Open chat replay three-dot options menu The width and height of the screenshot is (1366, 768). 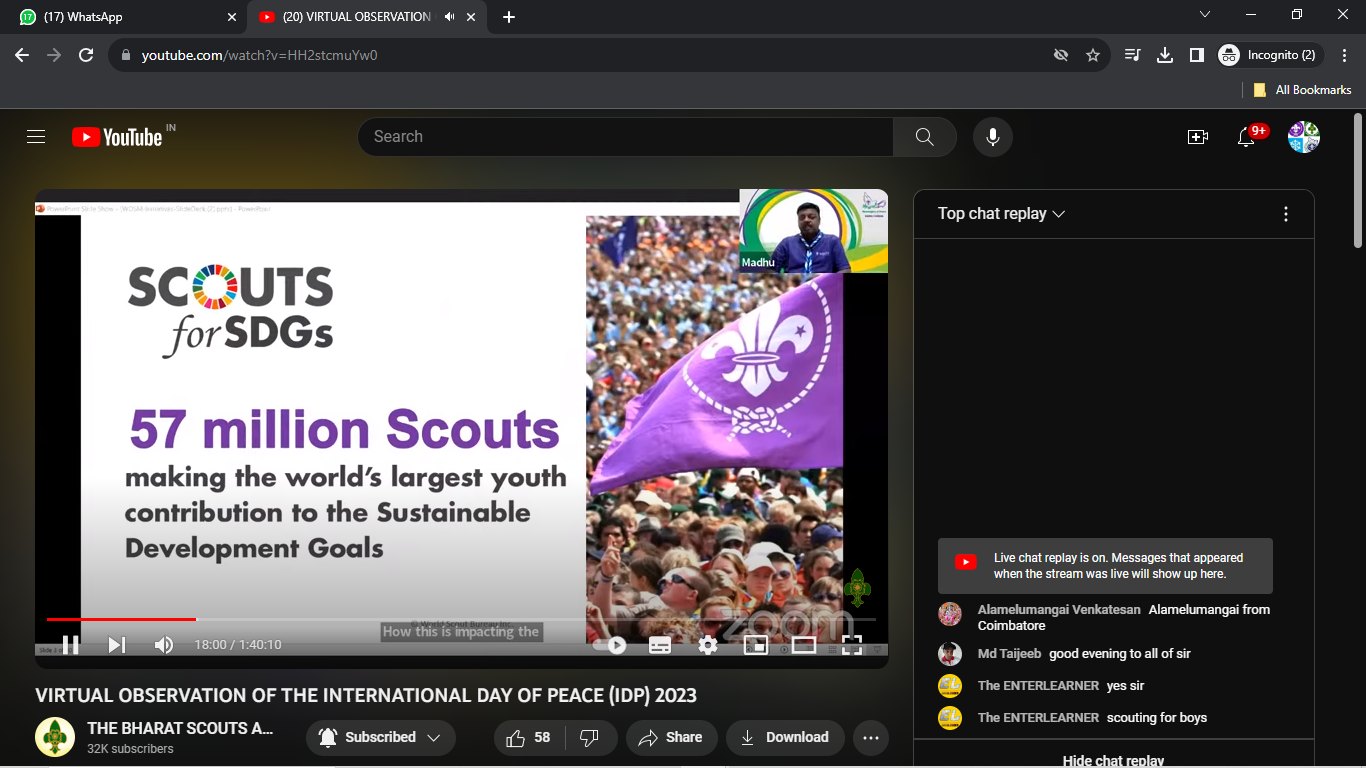1286,214
